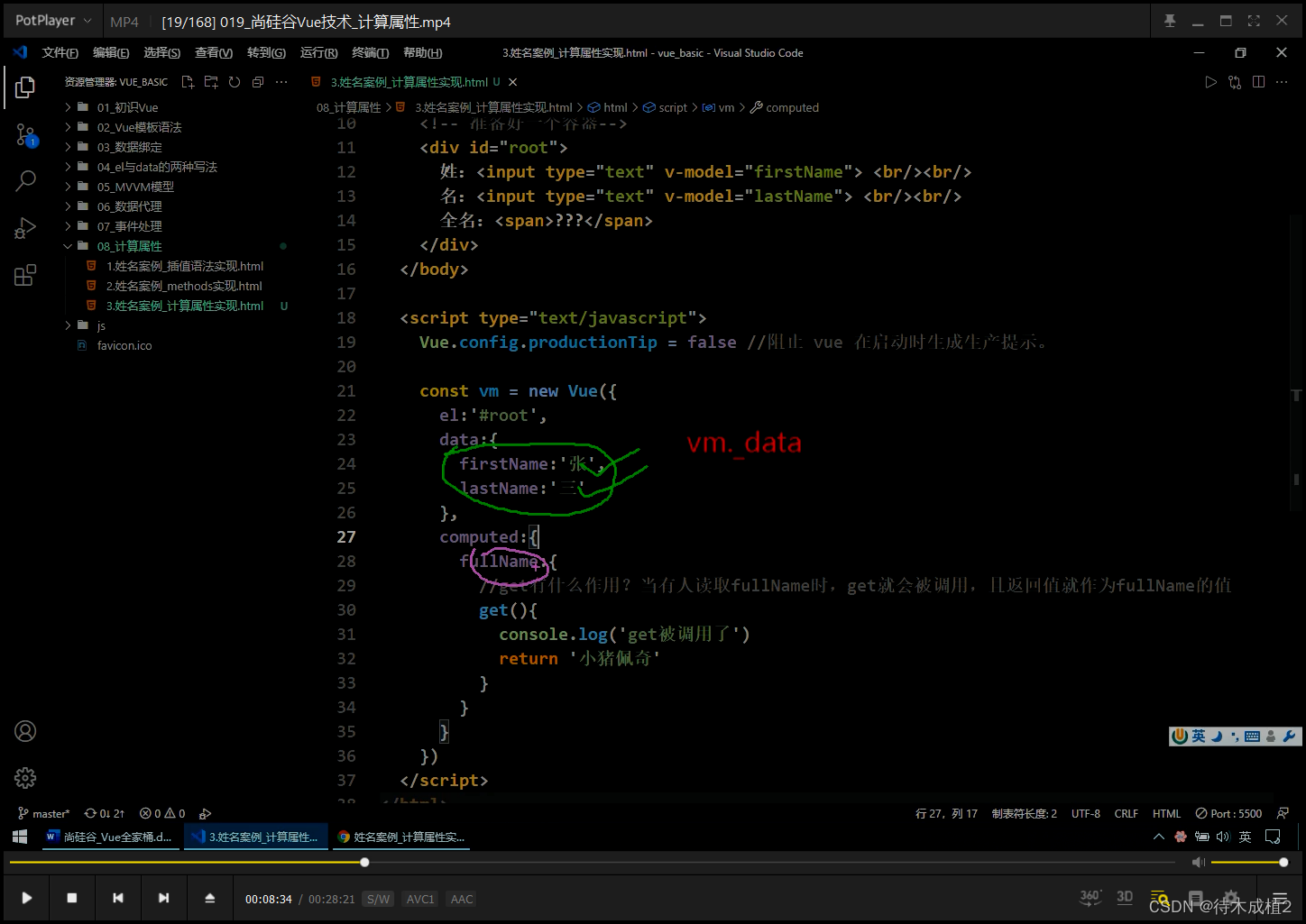Click PotPlayer fullscreen icon in title bar
The image size is (1306, 924).
(x=1254, y=21)
